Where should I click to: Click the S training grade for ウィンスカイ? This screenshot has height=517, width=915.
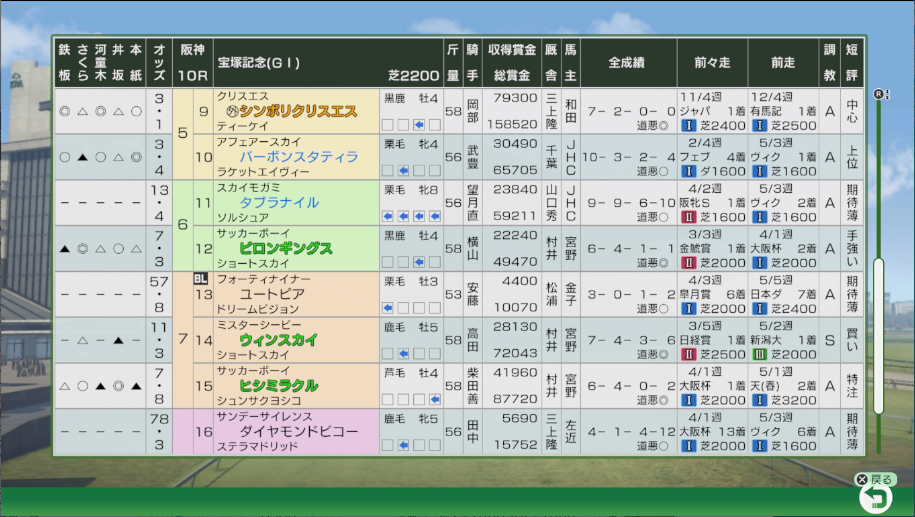(829, 340)
